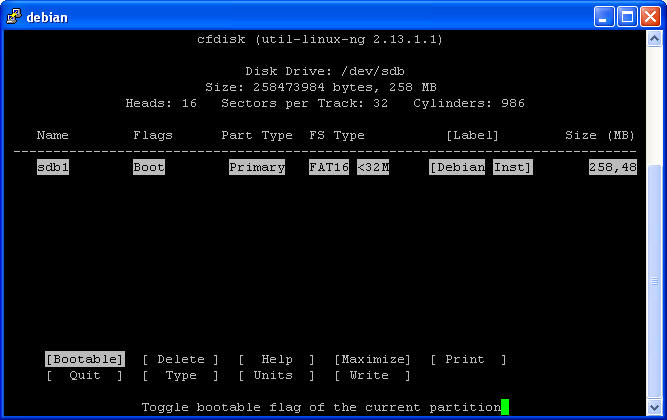667x420 pixels.
Task: Select the Write command
Action: point(373,375)
